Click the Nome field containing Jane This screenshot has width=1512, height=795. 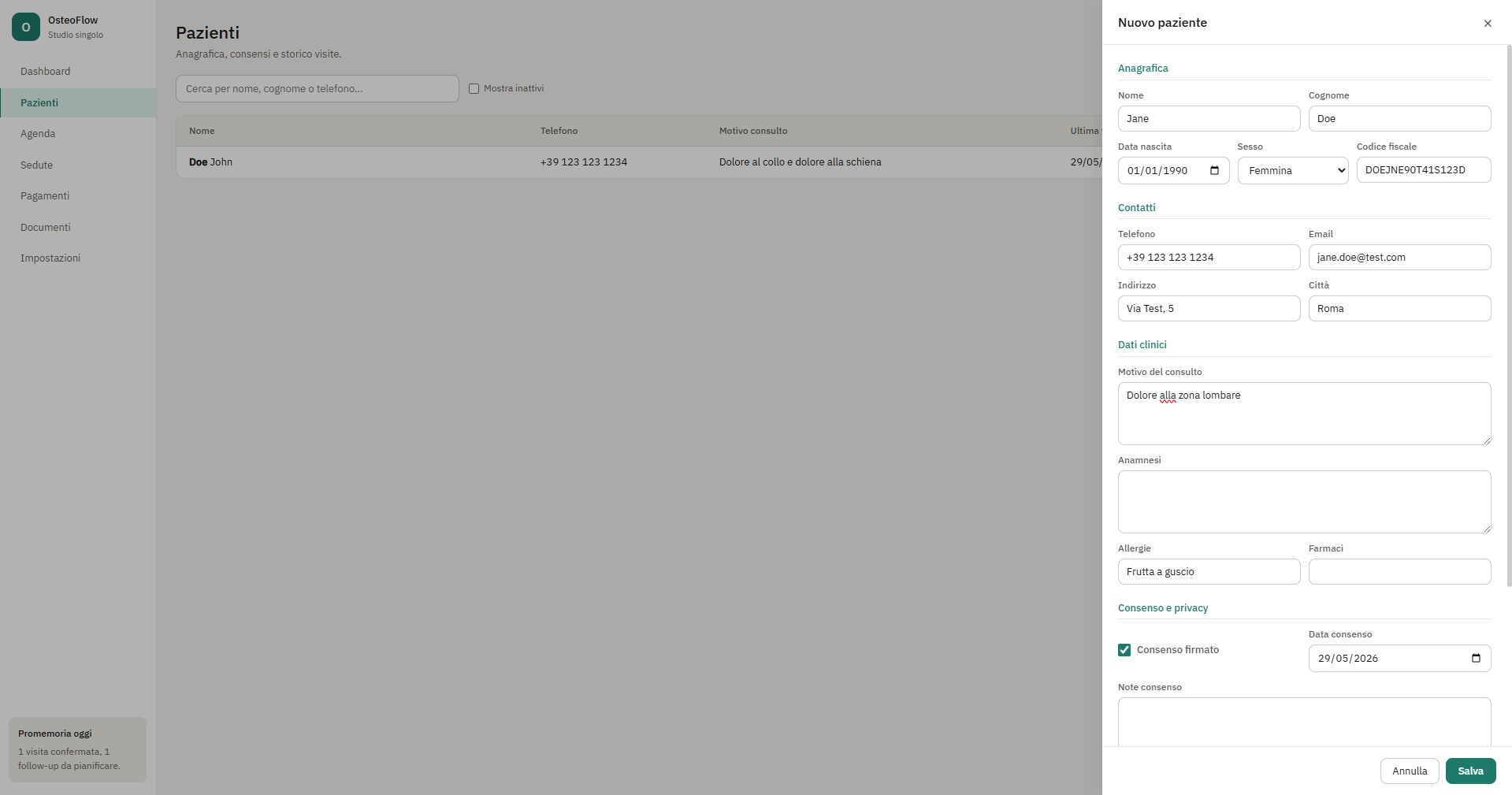coord(1209,118)
